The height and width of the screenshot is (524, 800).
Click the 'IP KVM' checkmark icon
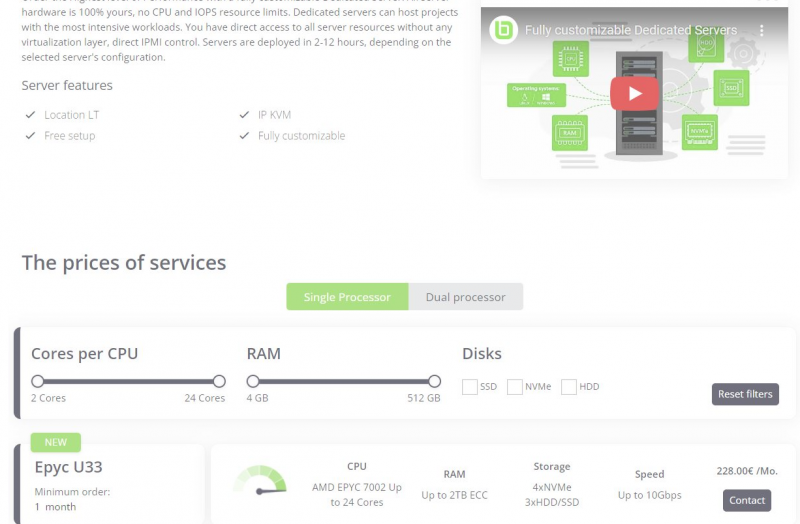244,115
